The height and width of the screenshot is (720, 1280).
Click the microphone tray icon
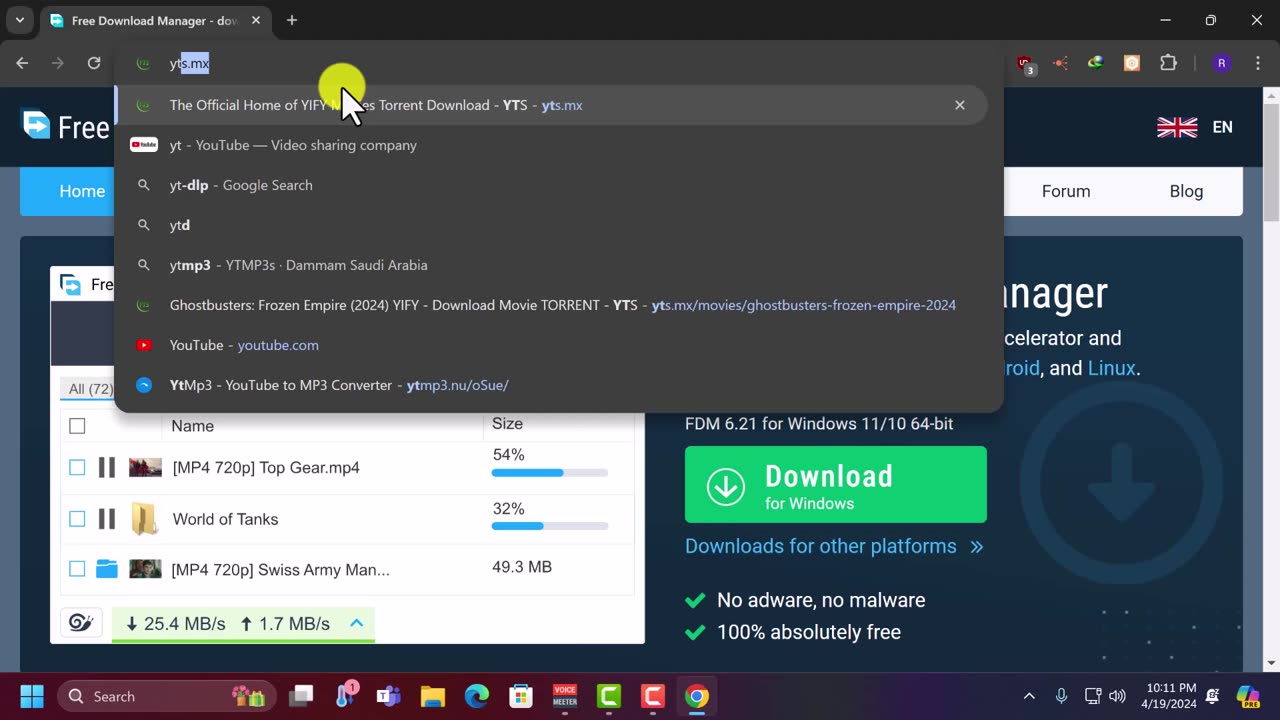pos(1061,696)
